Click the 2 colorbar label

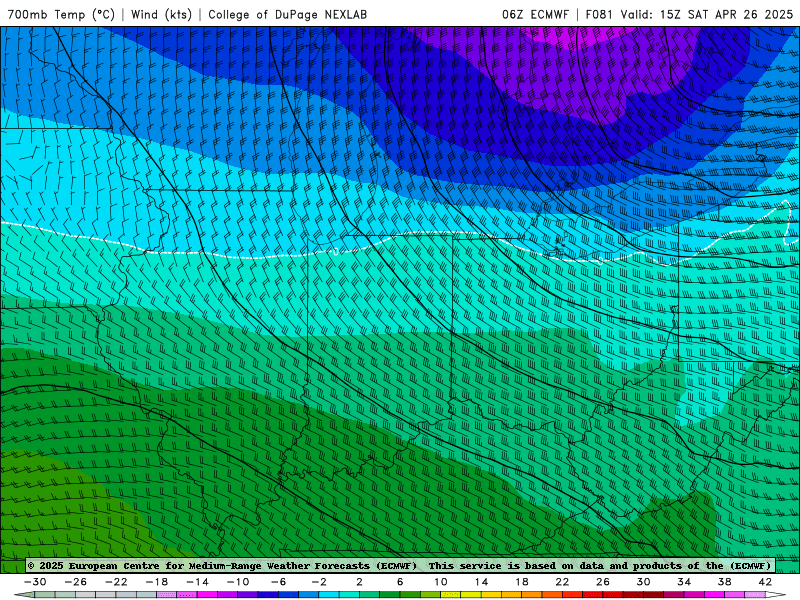359,582
